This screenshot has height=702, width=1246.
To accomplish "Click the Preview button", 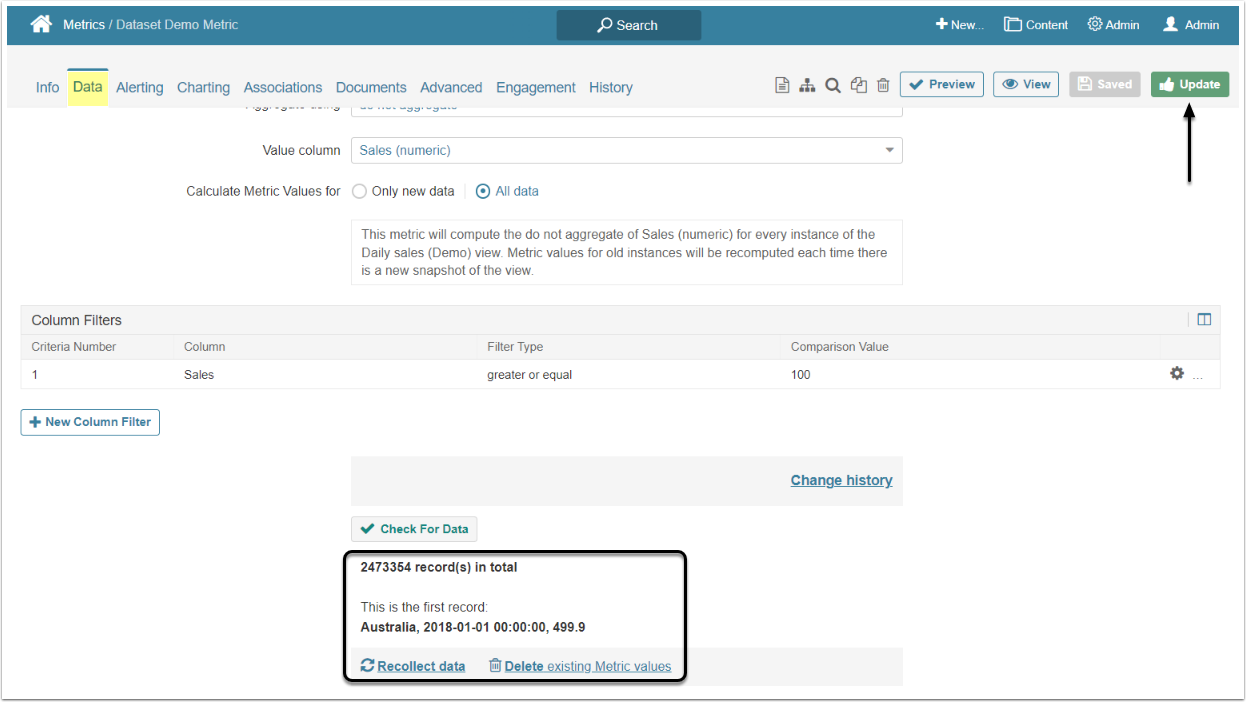I will [x=942, y=84].
